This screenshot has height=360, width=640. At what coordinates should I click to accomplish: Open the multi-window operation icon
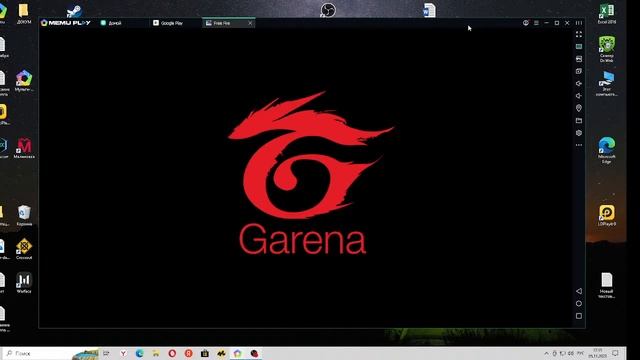coord(579,71)
